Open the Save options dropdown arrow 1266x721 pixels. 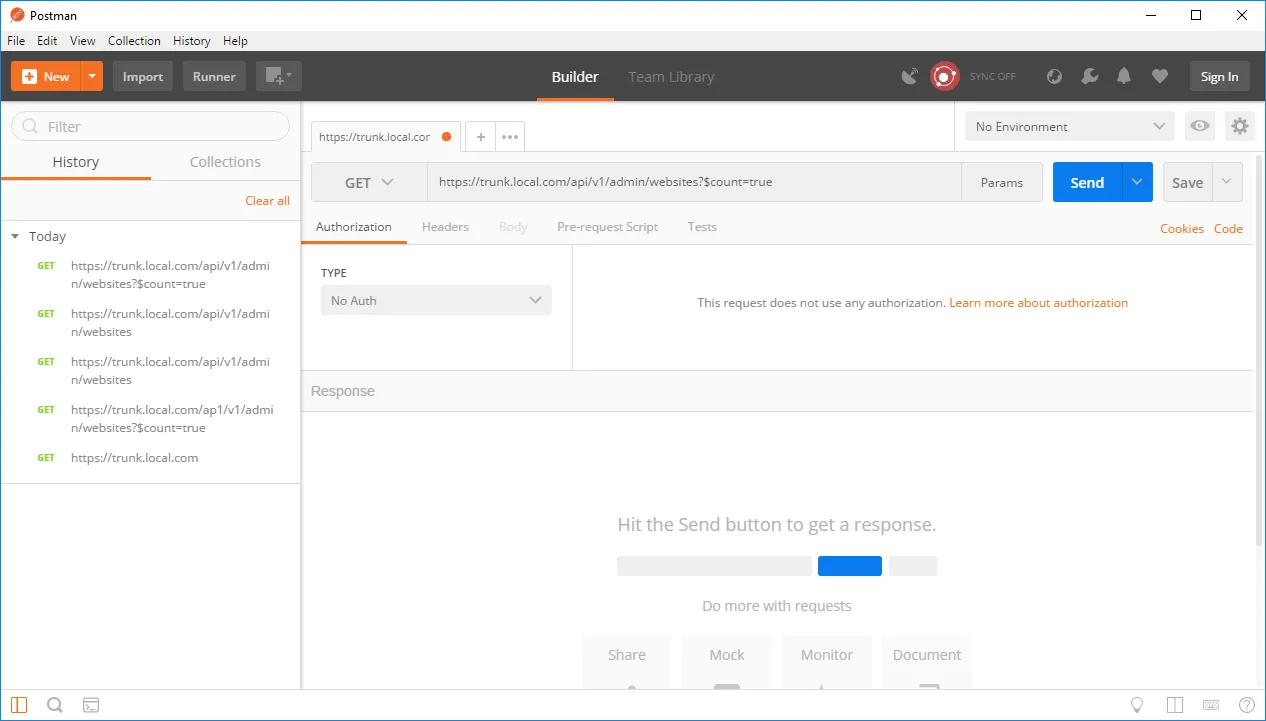click(1228, 182)
